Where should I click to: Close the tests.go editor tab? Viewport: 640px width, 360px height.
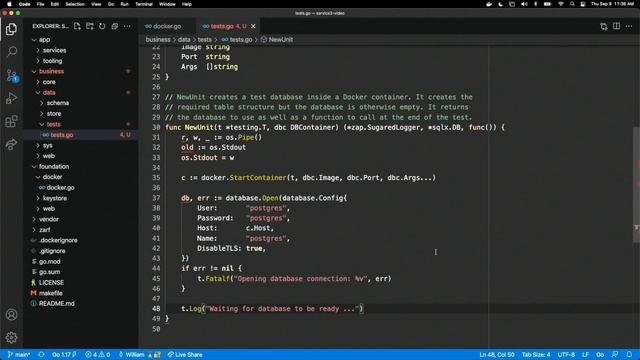(x=253, y=26)
